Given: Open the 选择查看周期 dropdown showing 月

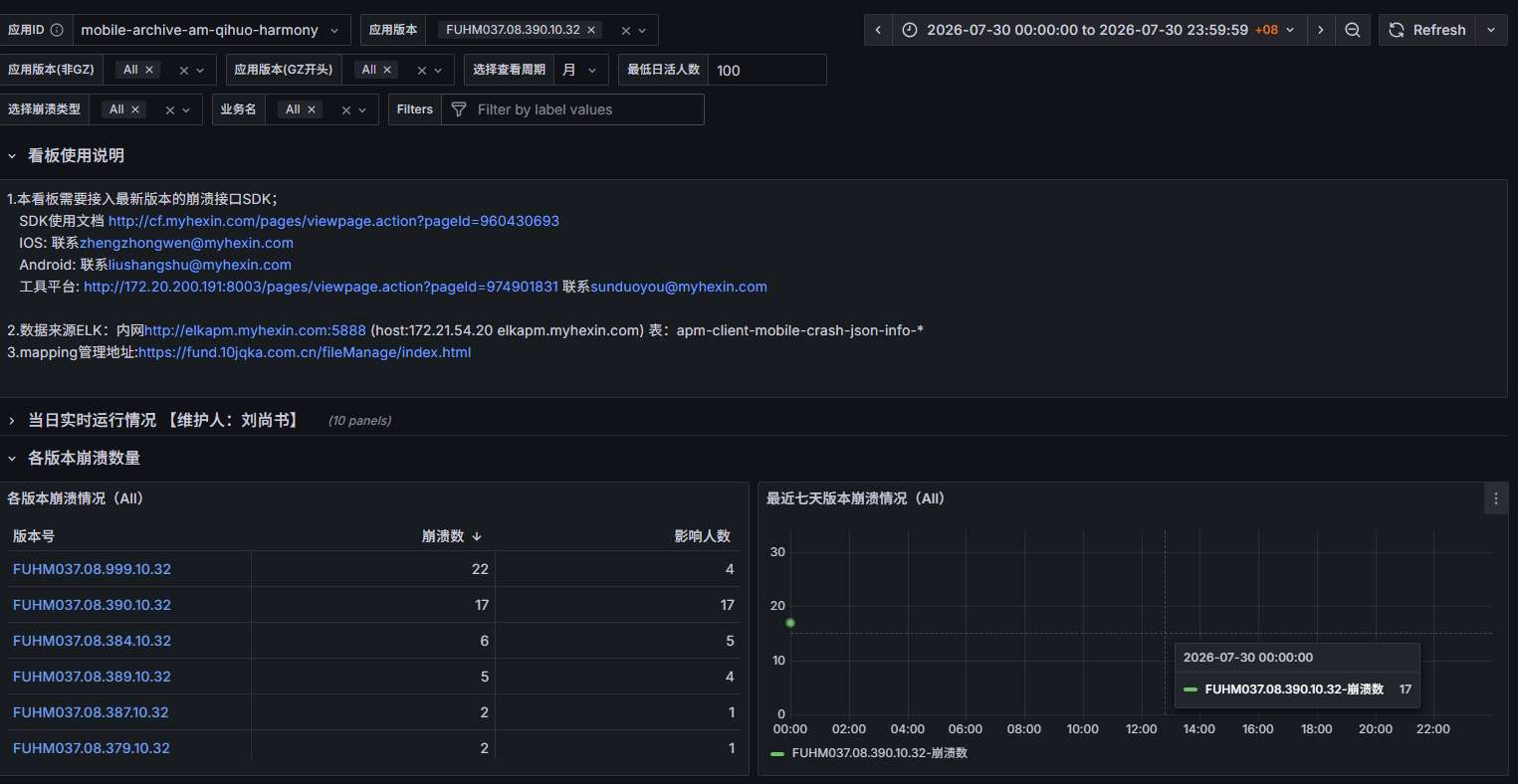Looking at the screenshot, I should pyautogui.click(x=581, y=70).
